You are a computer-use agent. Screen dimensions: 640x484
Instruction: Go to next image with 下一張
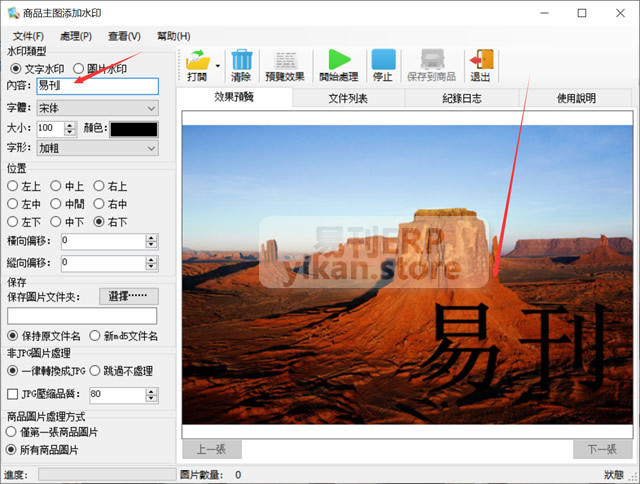(602, 449)
